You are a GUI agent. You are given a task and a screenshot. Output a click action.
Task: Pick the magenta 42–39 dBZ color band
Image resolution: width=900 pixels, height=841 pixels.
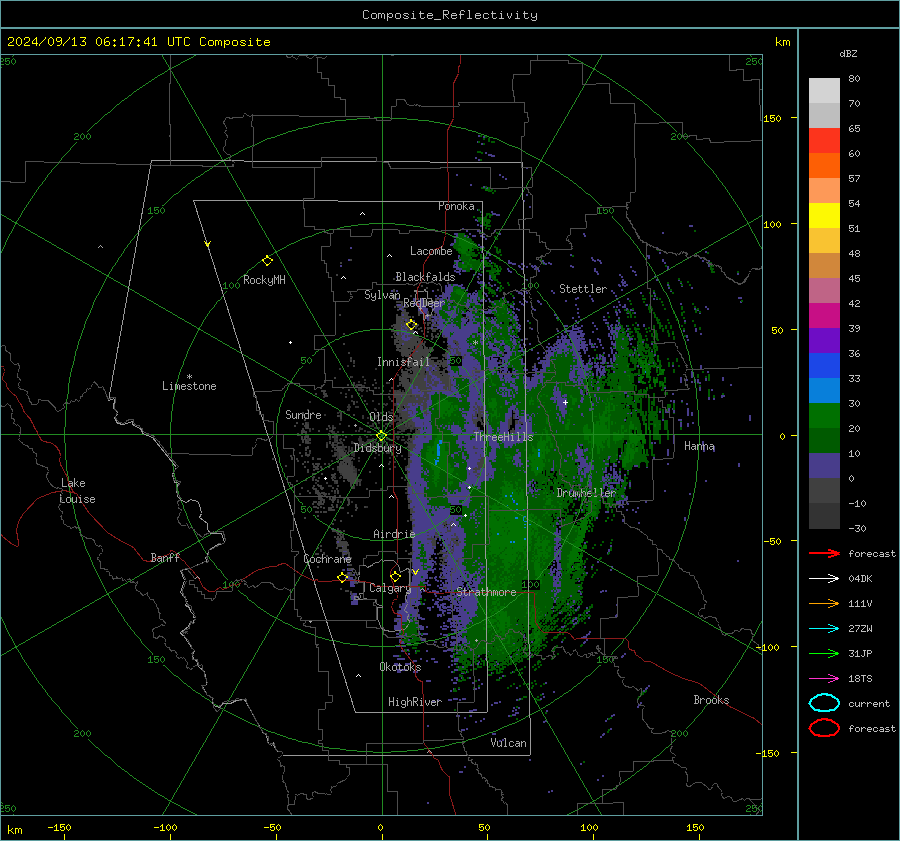tap(824, 316)
